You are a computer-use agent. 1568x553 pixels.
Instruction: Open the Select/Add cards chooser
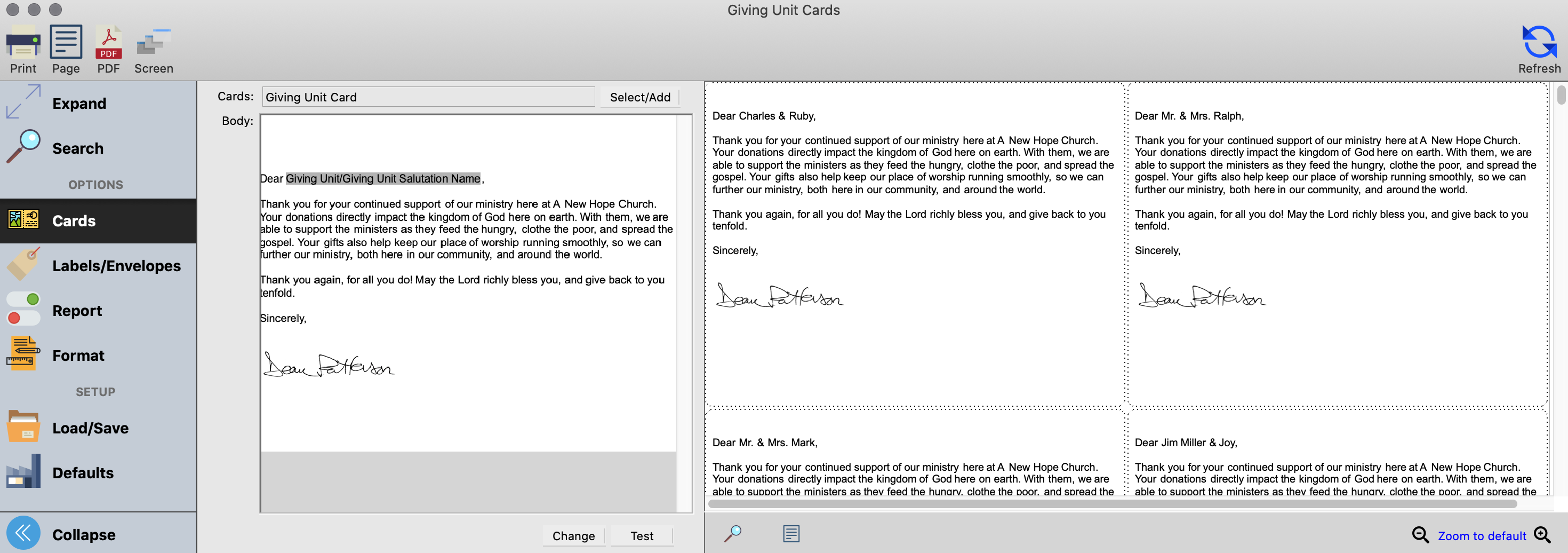pyautogui.click(x=640, y=98)
